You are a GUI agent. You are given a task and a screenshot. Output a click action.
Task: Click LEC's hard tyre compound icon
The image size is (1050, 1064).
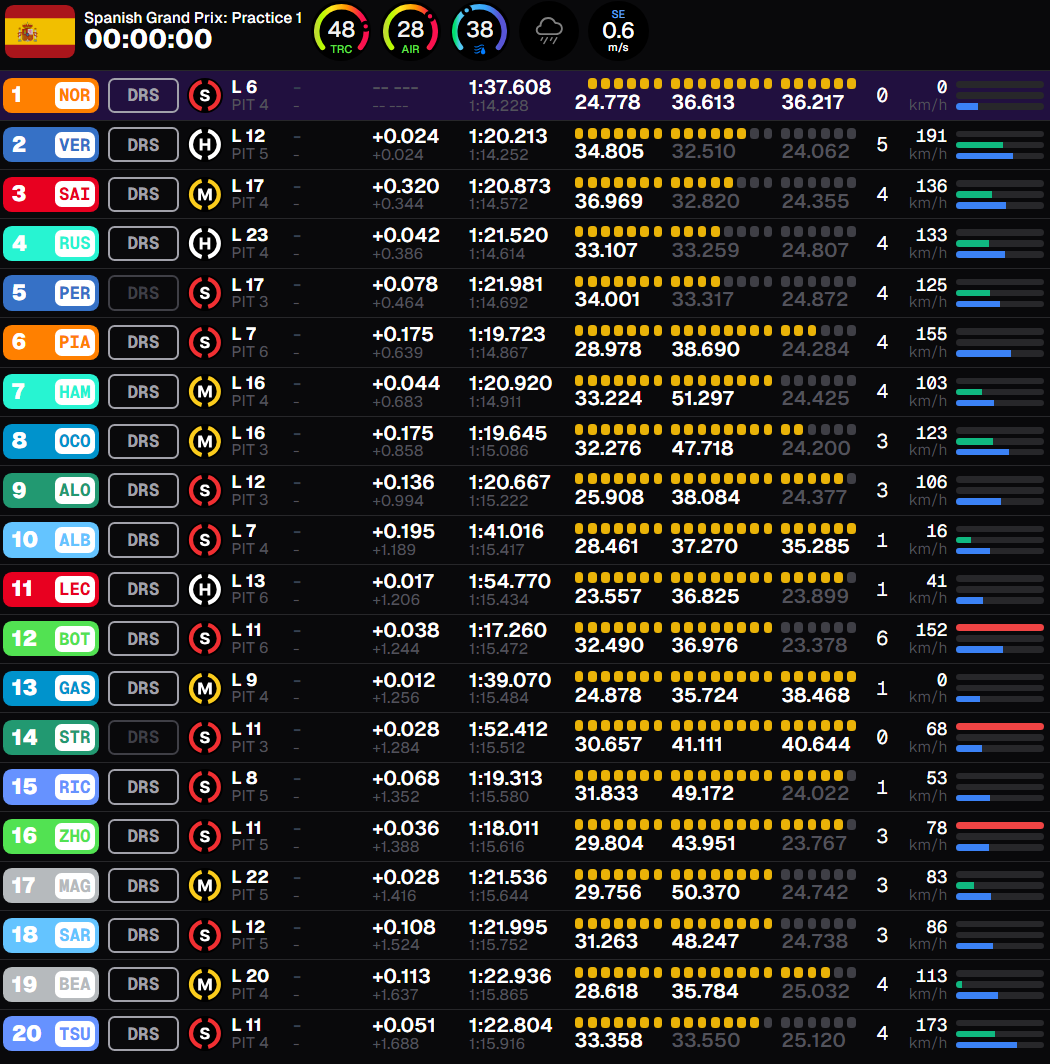pyautogui.click(x=204, y=590)
